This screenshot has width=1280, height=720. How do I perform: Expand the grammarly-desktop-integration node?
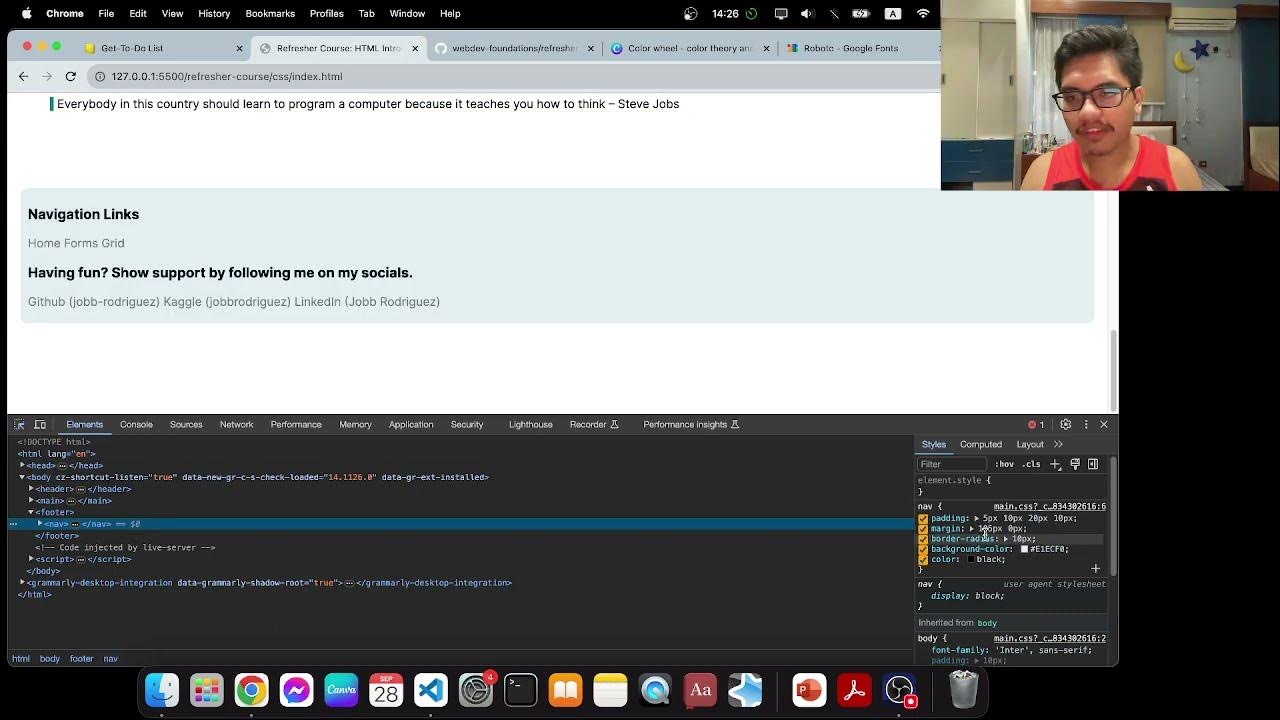point(22,583)
